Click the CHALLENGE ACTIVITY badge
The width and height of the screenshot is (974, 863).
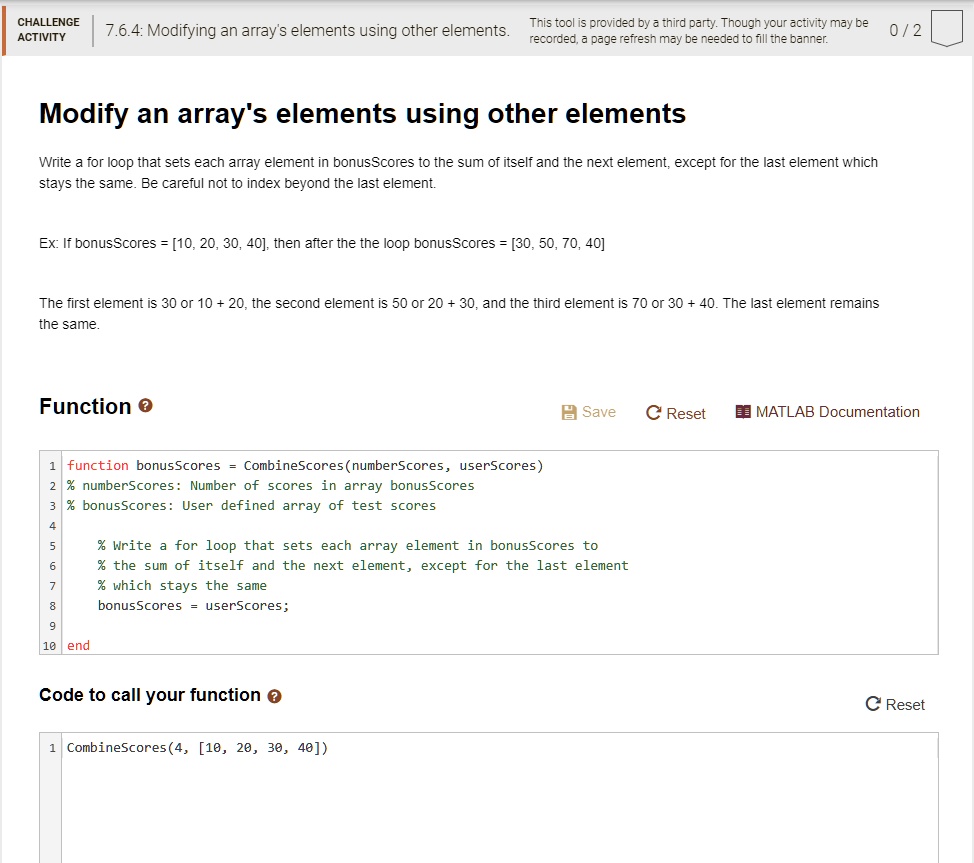coord(48,29)
